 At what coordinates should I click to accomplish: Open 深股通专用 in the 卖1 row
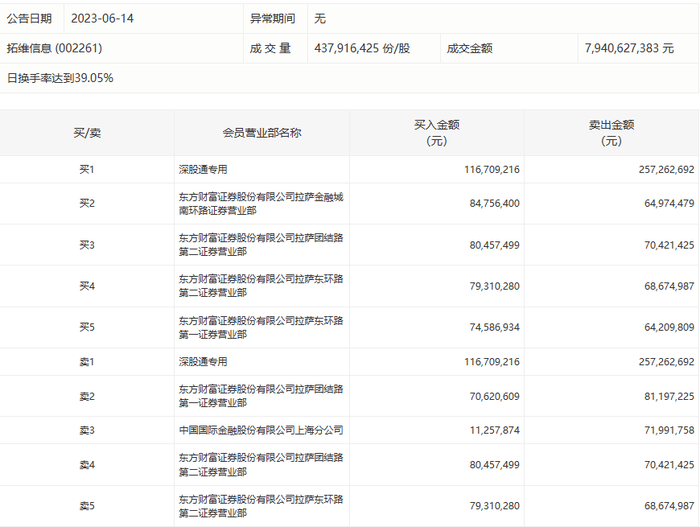pyautogui.click(x=203, y=361)
